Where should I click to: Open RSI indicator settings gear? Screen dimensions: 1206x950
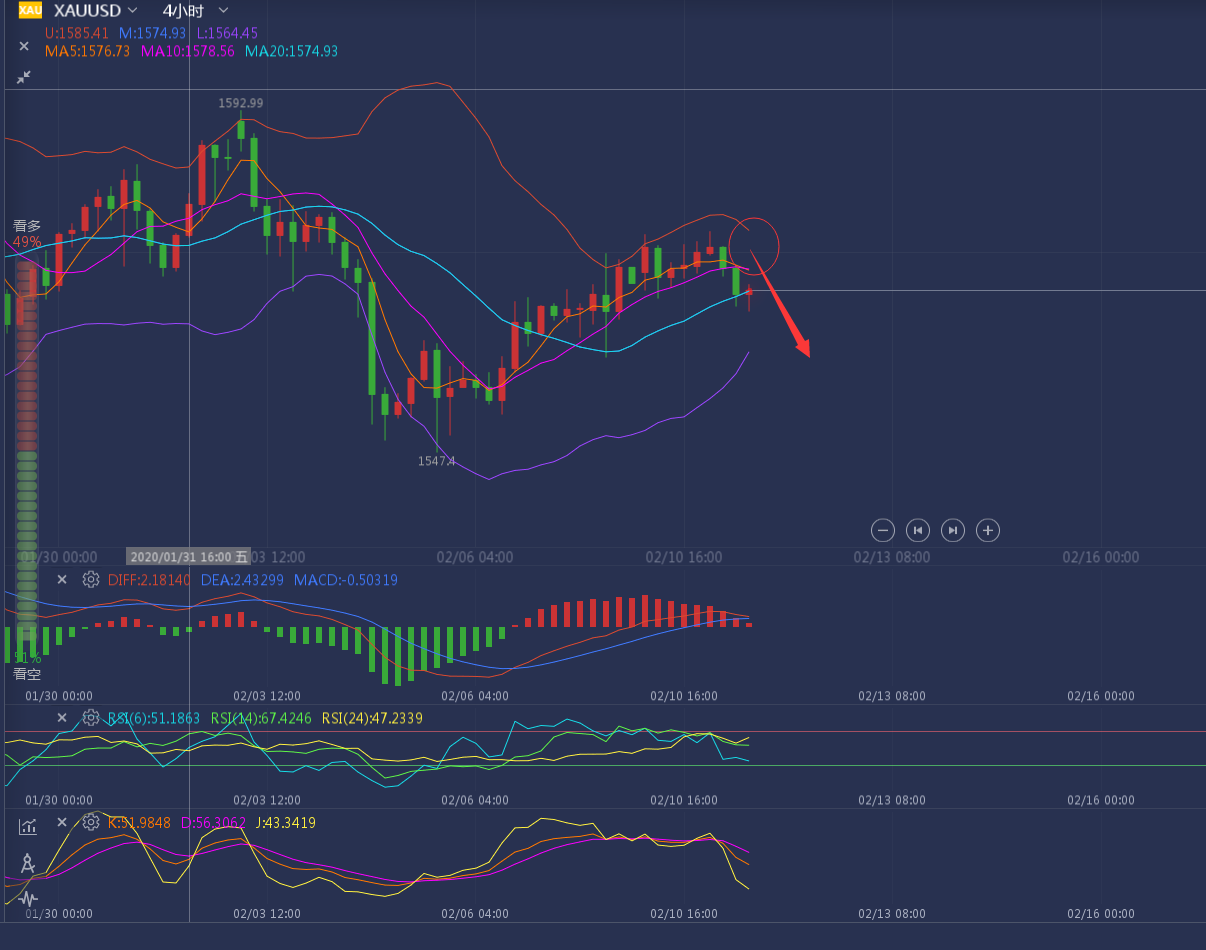91,717
